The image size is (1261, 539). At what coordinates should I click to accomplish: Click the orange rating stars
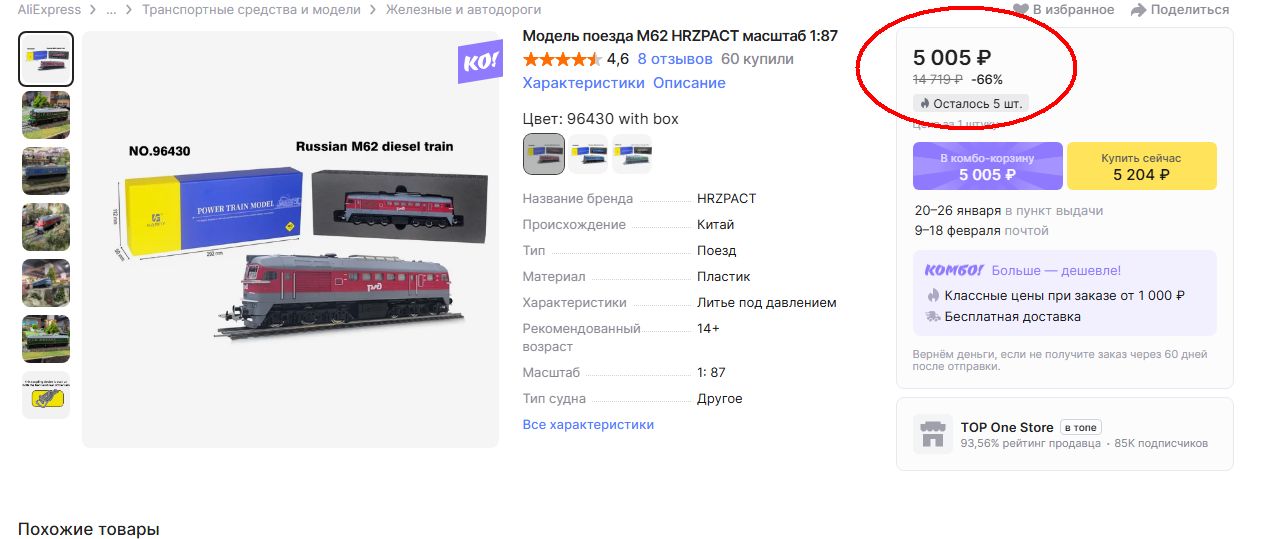[560, 59]
